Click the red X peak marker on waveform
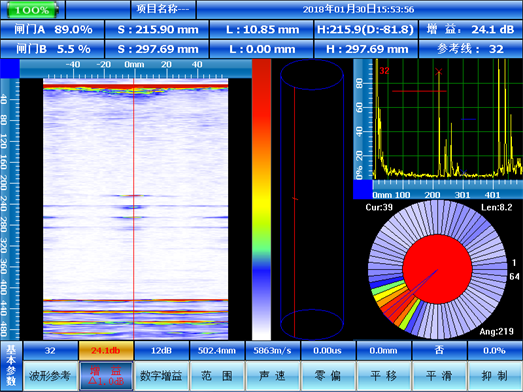 439,71
